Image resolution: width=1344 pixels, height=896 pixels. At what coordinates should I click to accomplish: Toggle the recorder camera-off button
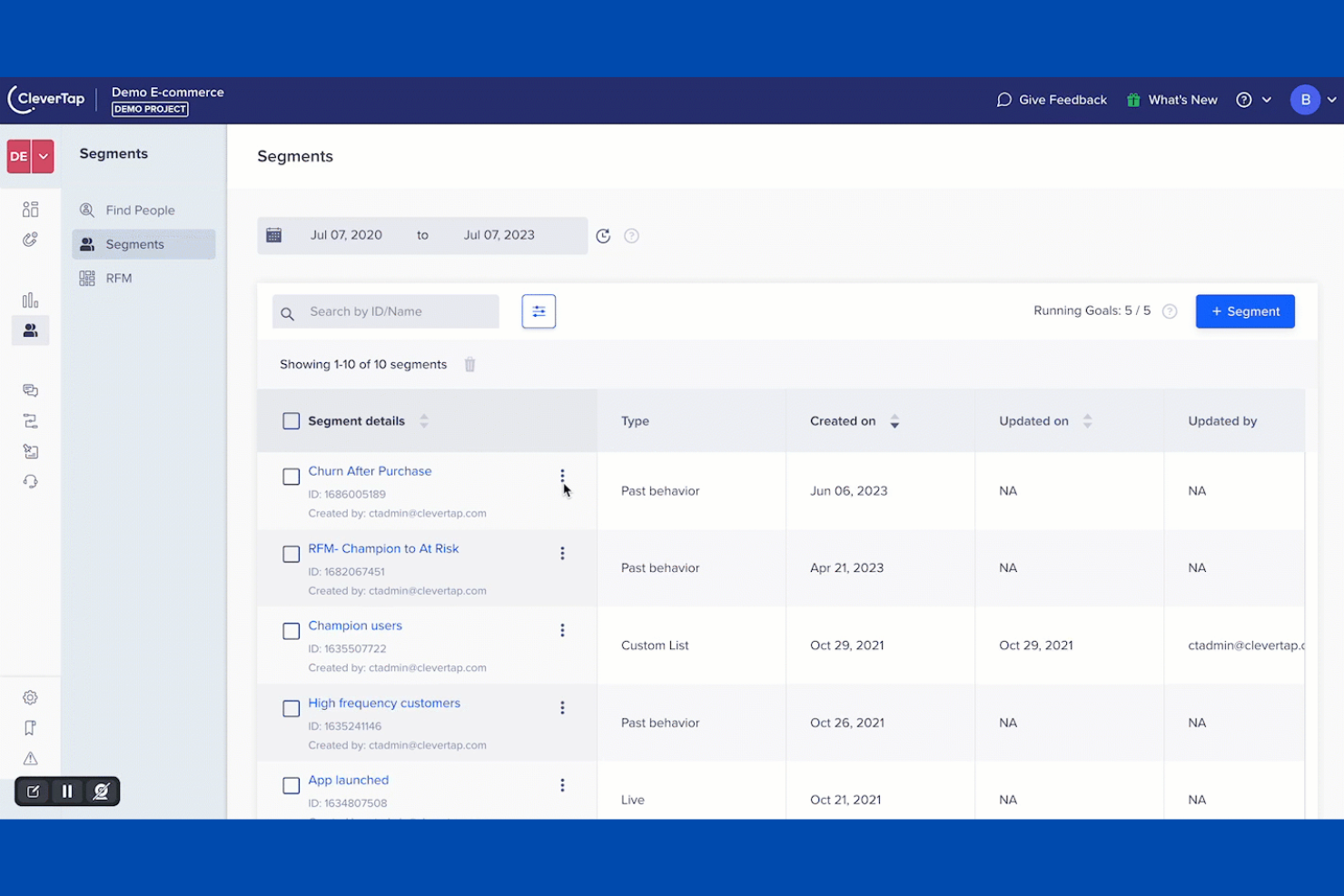coord(101,792)
